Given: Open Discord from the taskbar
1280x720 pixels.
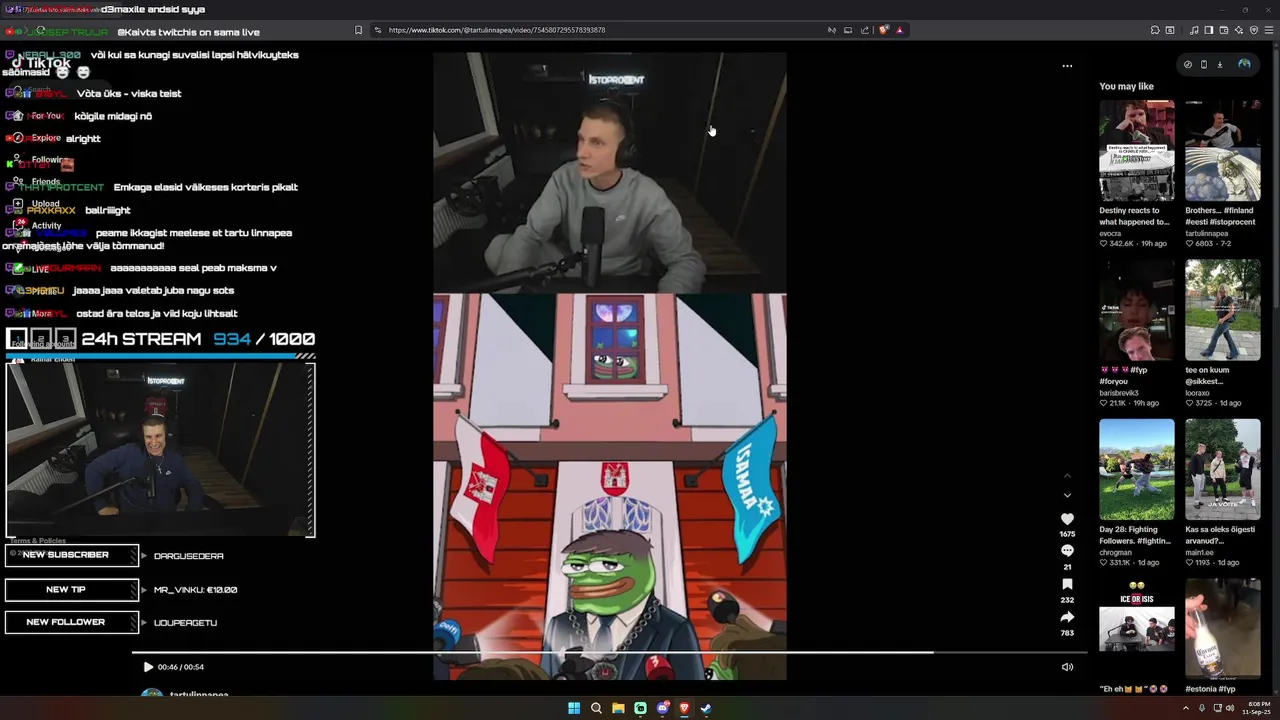Looking at the screenshot, I should [662, 708].
